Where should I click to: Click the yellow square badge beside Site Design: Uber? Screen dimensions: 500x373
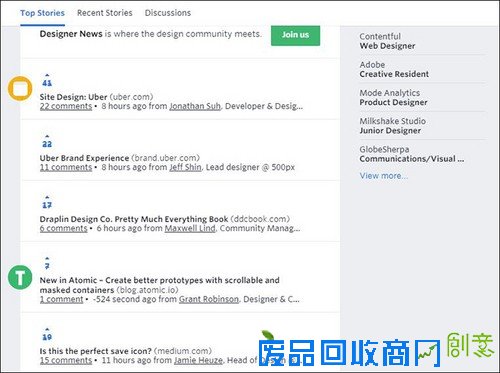click(x=20, y=88)
